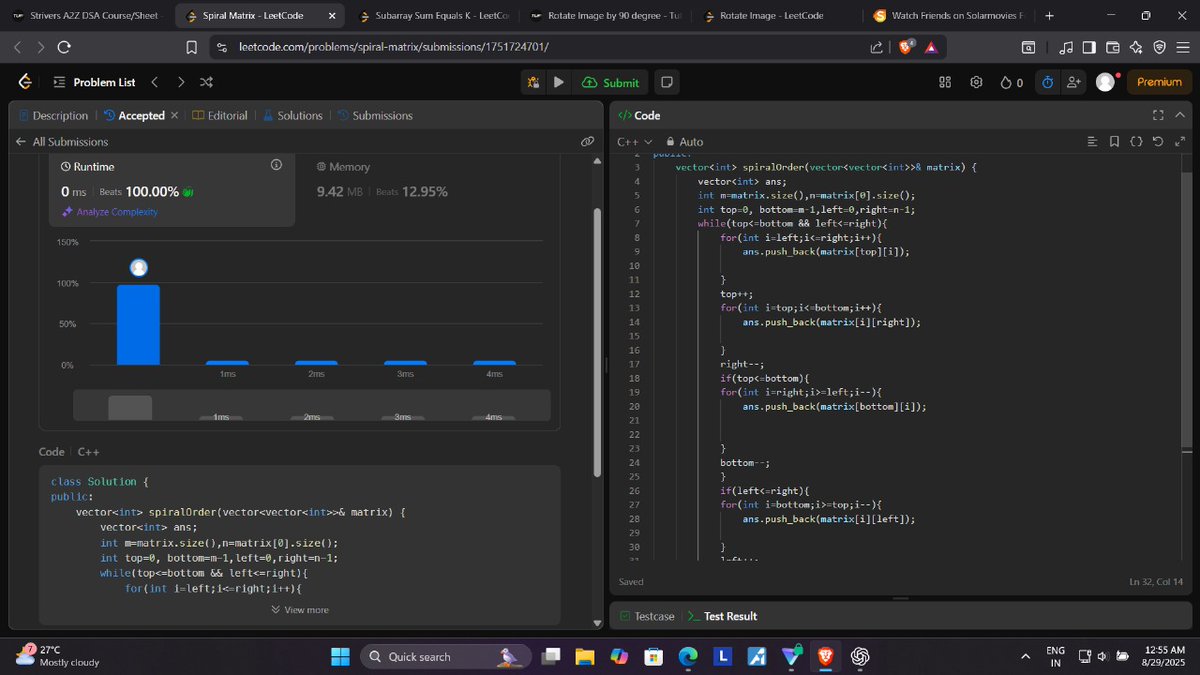Screen dimensions: 1200x675
Task: Submit the solution
Action: pyautogui.click(x=610, y=82)
